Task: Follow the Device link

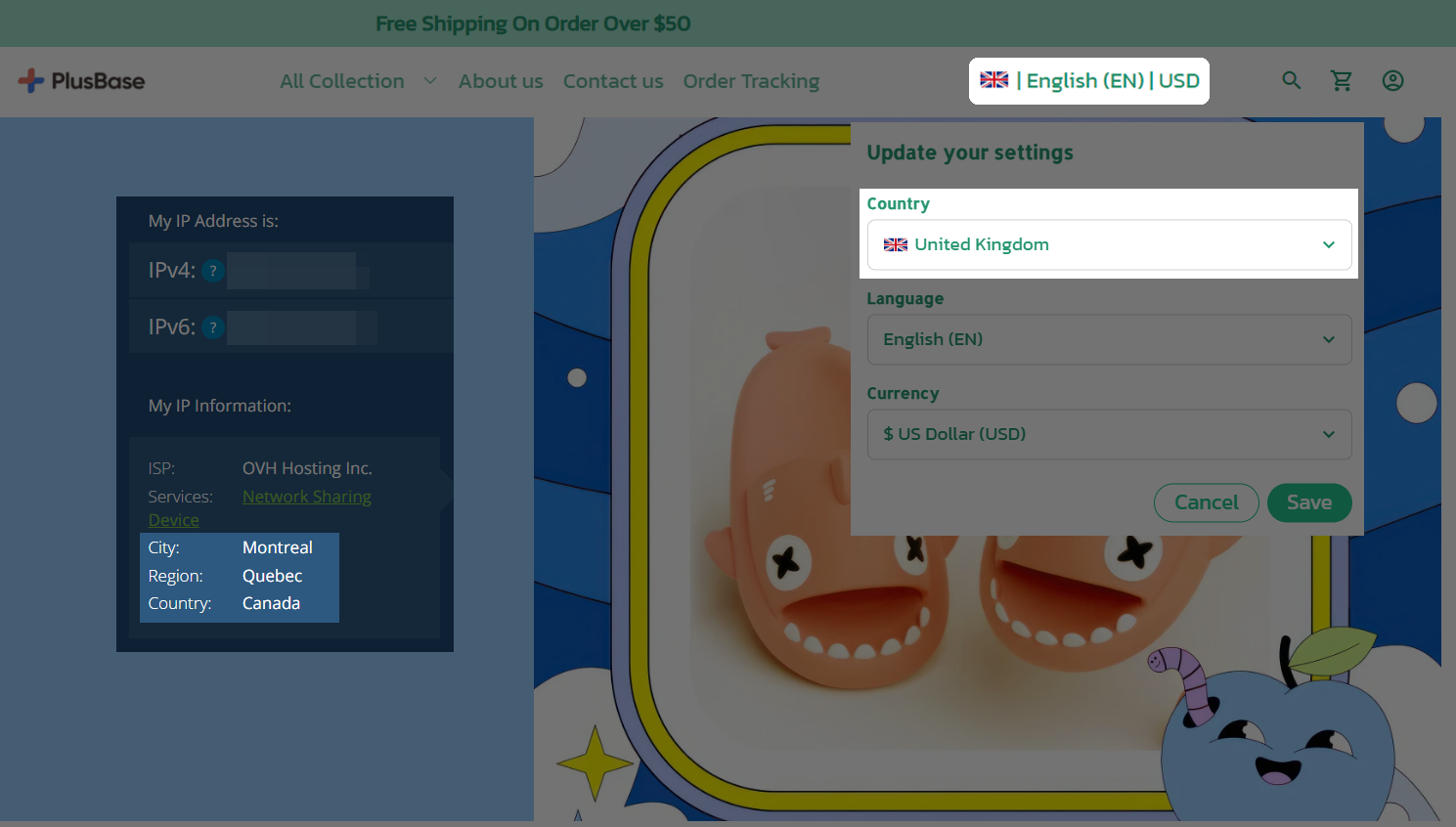Action: 173,520
